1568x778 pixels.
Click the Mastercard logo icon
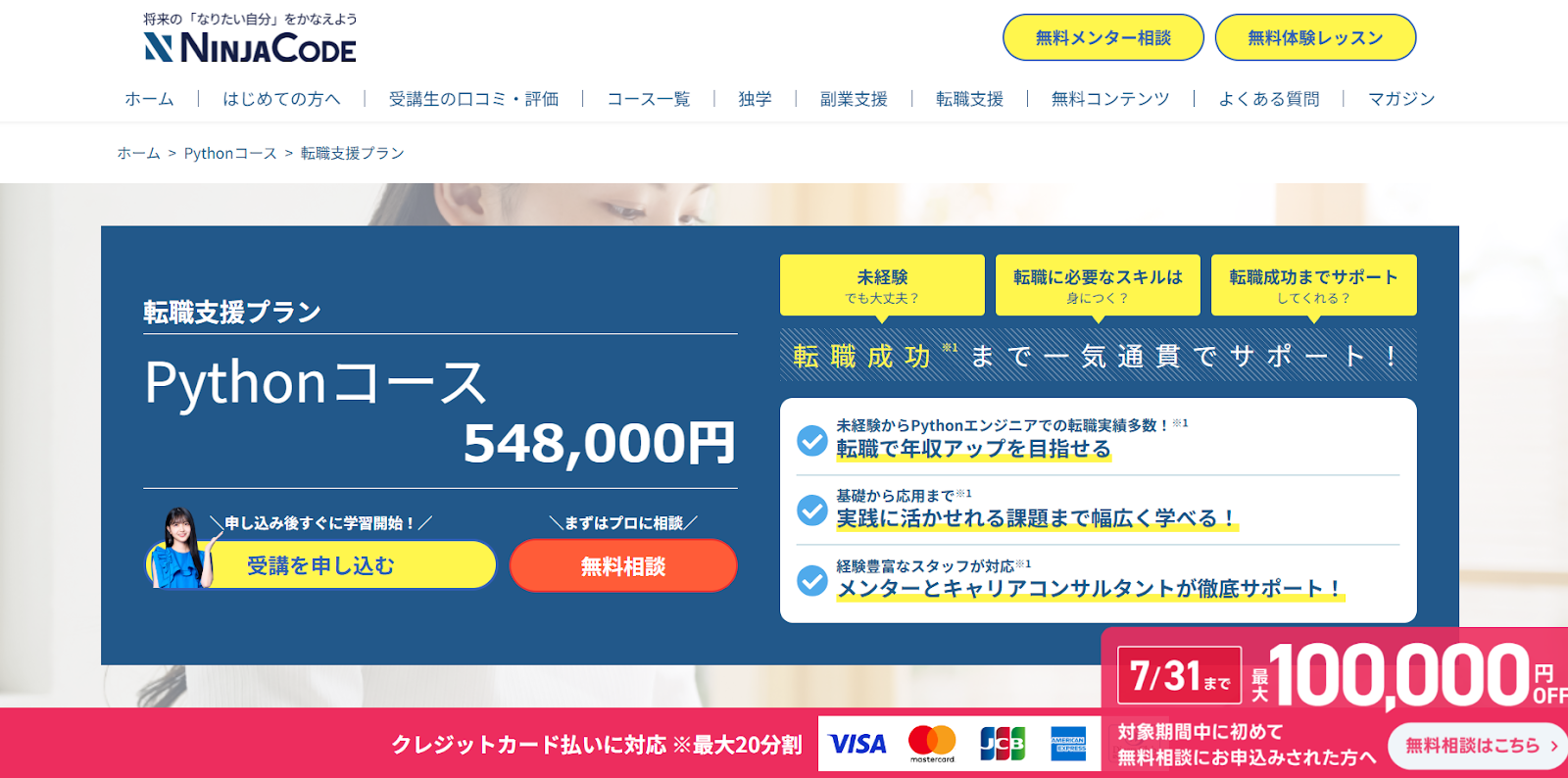pos(932,744)
